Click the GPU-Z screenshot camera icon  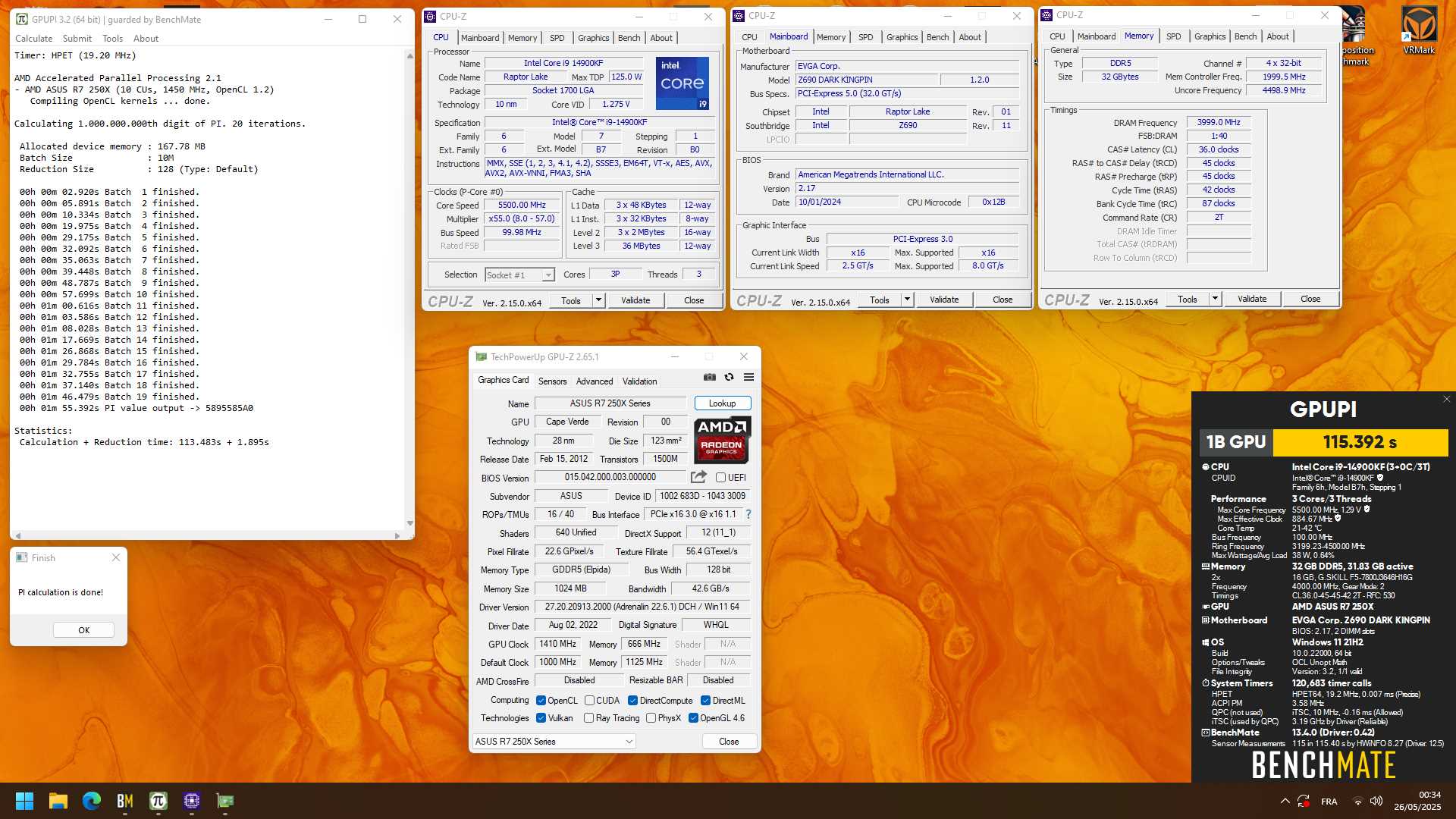pyautogui.click(x=709, y=377)
